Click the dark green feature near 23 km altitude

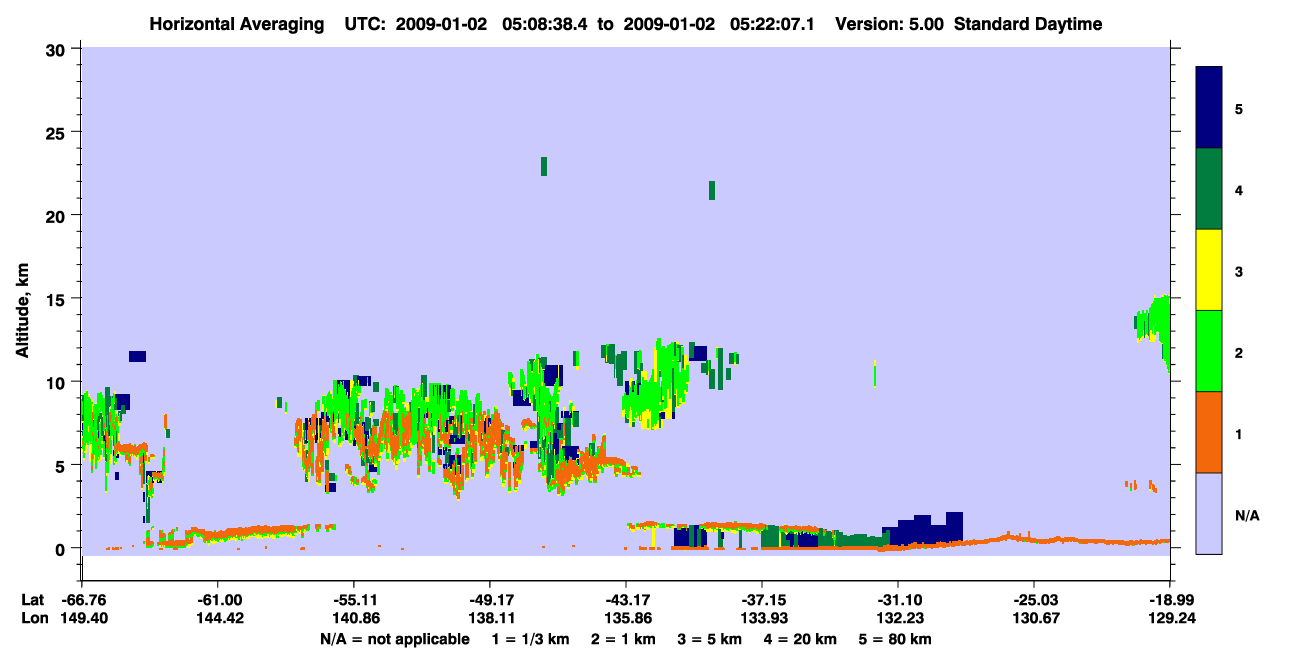click(544, 166)
